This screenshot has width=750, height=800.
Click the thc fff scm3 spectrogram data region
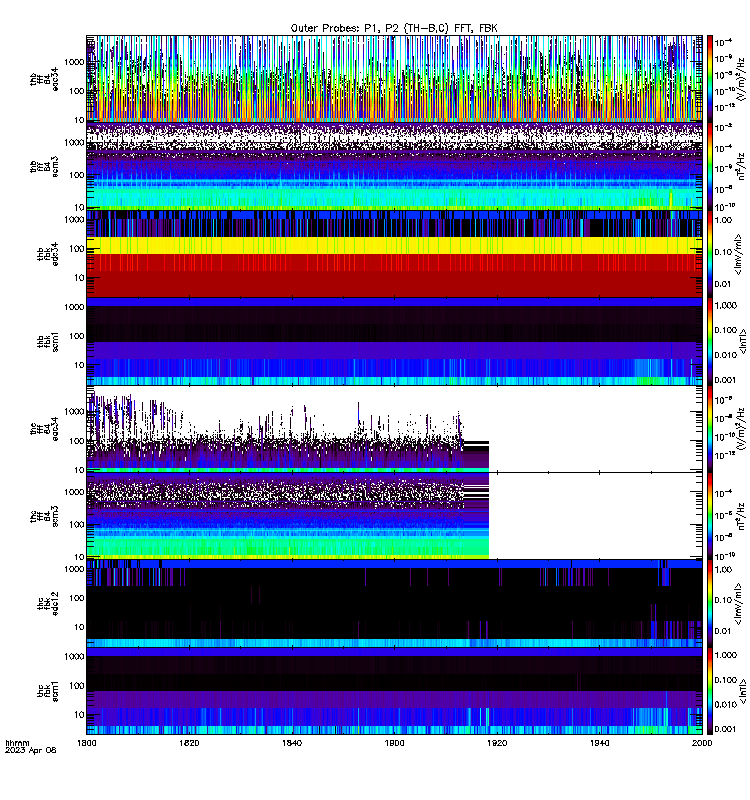[x=288, y=516]
